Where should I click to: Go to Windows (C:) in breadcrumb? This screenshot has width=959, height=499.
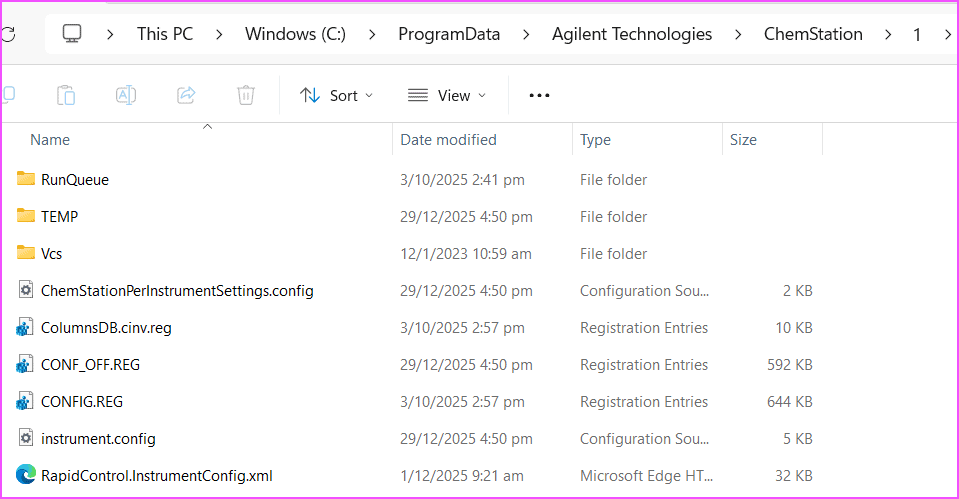tap(295, 34)
